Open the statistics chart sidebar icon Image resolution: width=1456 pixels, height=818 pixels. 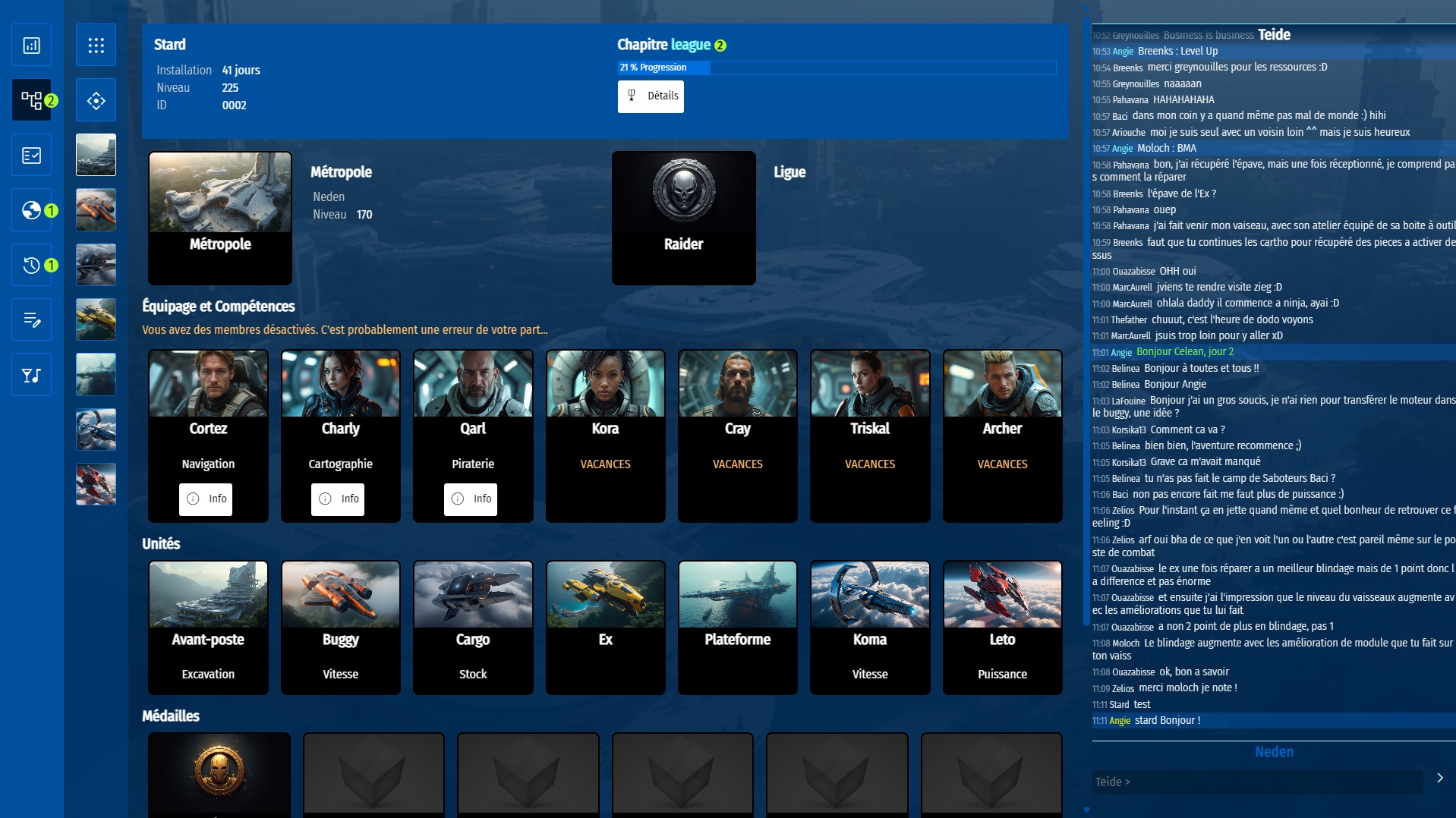31,46
